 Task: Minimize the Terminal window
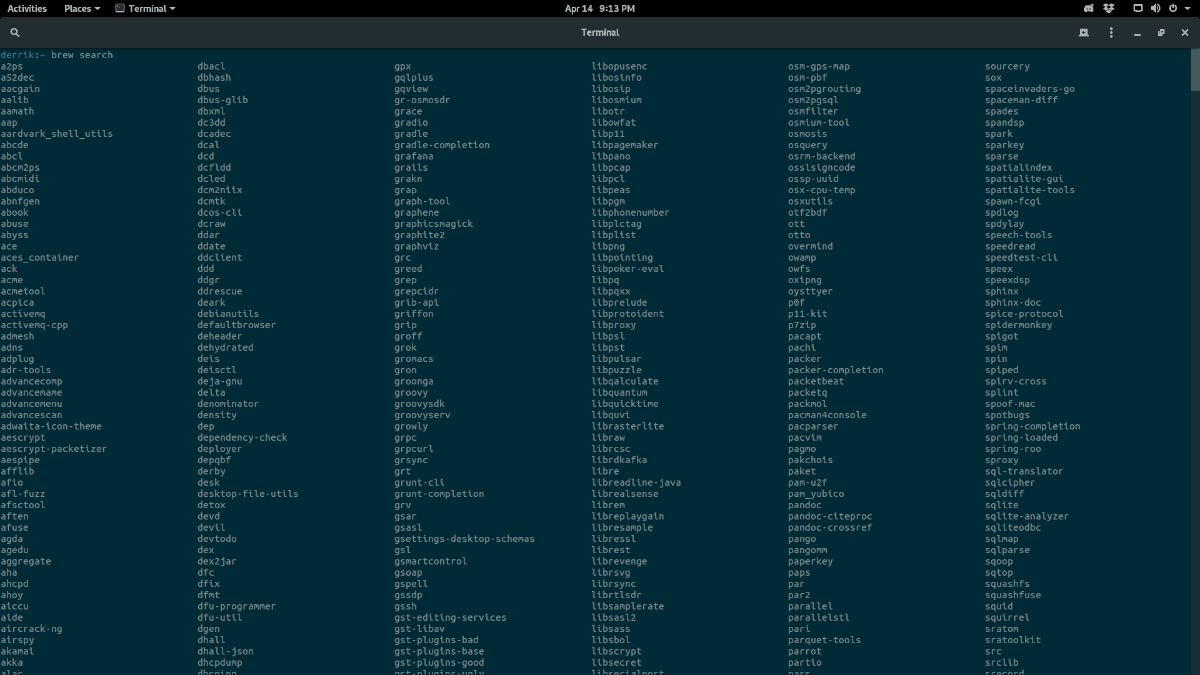tap(1138, 33)
